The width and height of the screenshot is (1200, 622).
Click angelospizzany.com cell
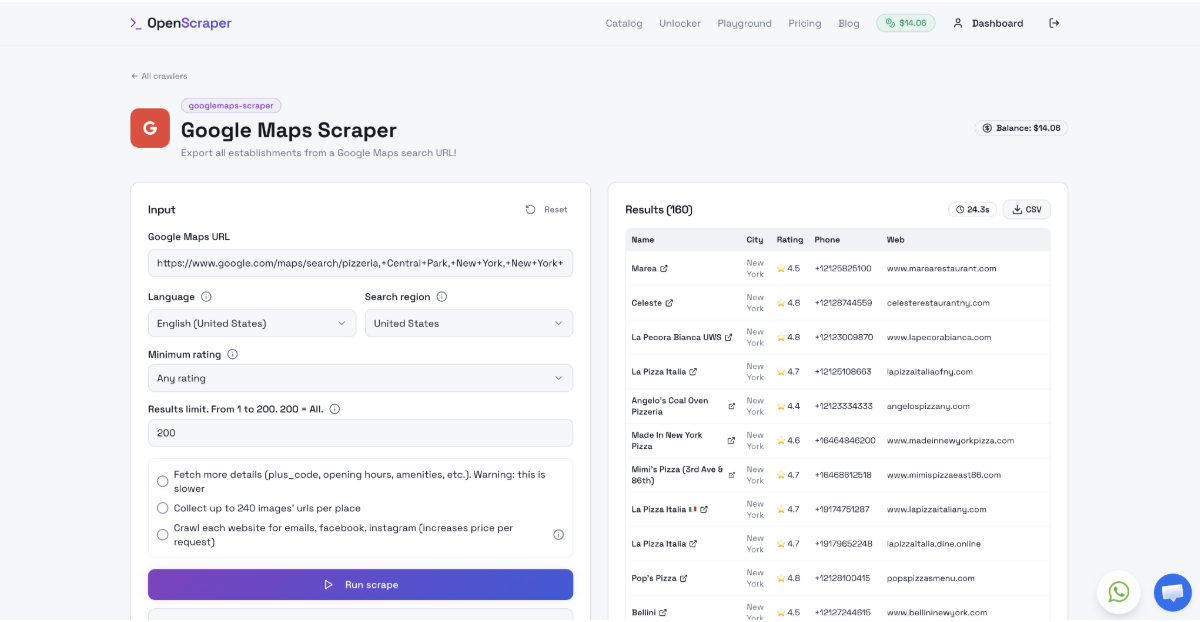pos(930,406)
